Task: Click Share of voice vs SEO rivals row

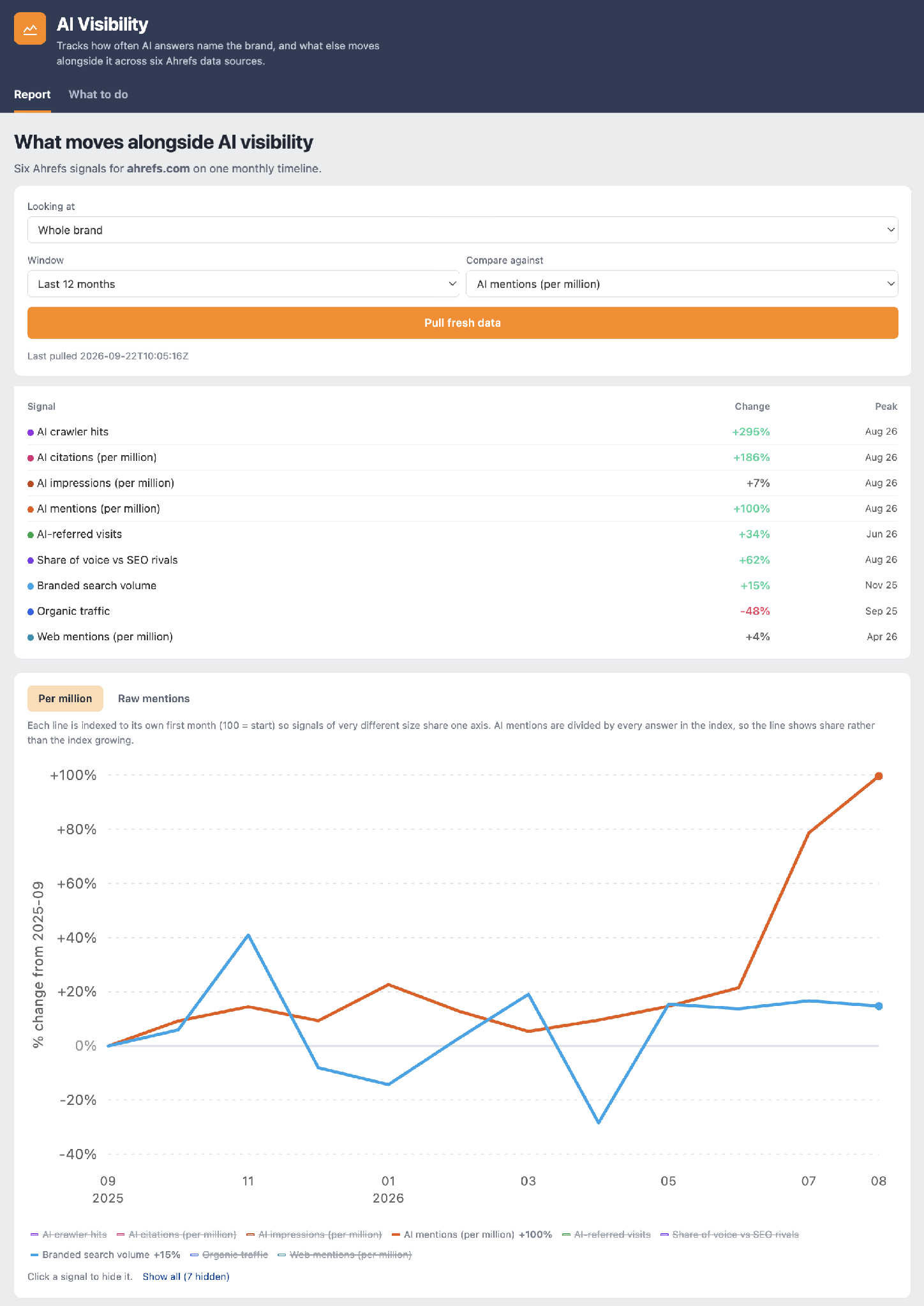Action: [x=463, y=560]
